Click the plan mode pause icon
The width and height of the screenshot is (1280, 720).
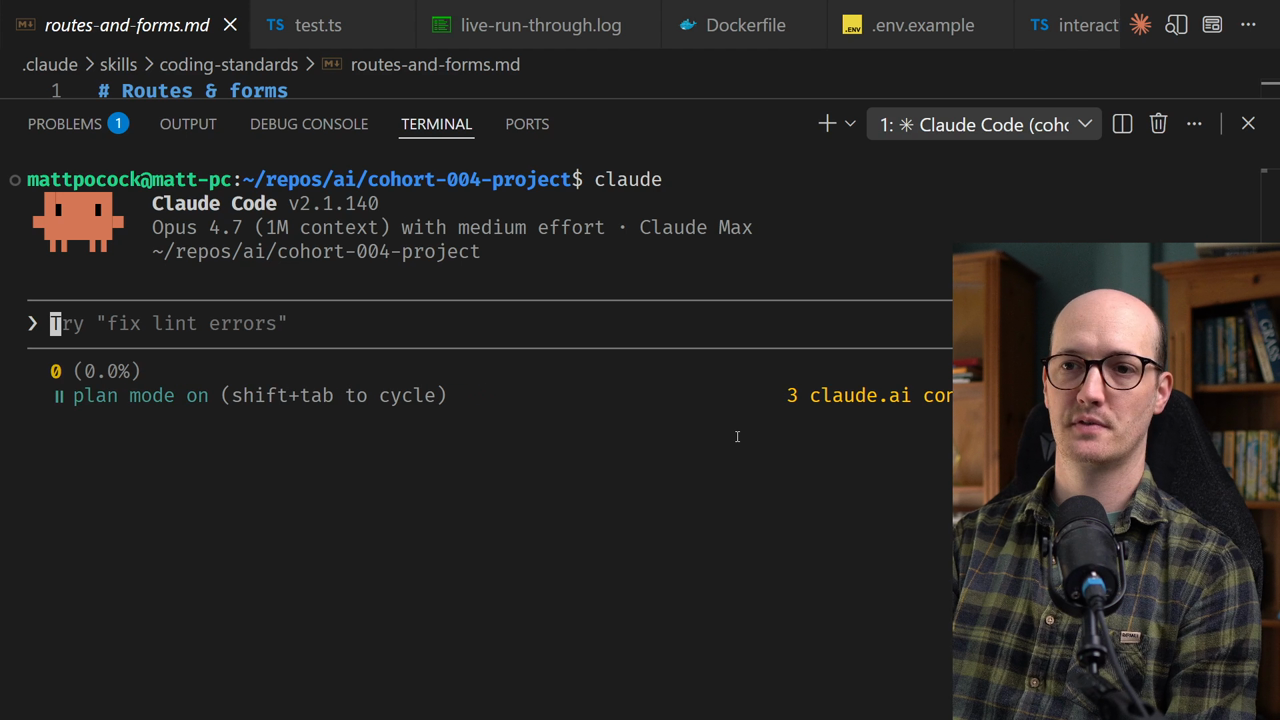pyautogui.click(x=59, y=396)
